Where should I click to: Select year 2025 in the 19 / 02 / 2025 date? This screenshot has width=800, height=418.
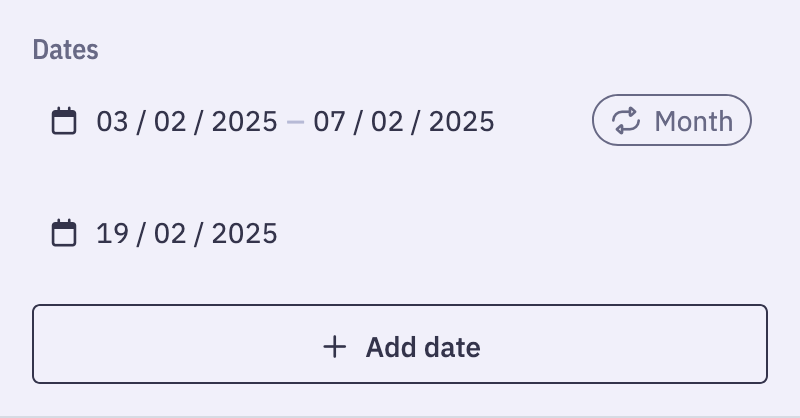point(244,234)
